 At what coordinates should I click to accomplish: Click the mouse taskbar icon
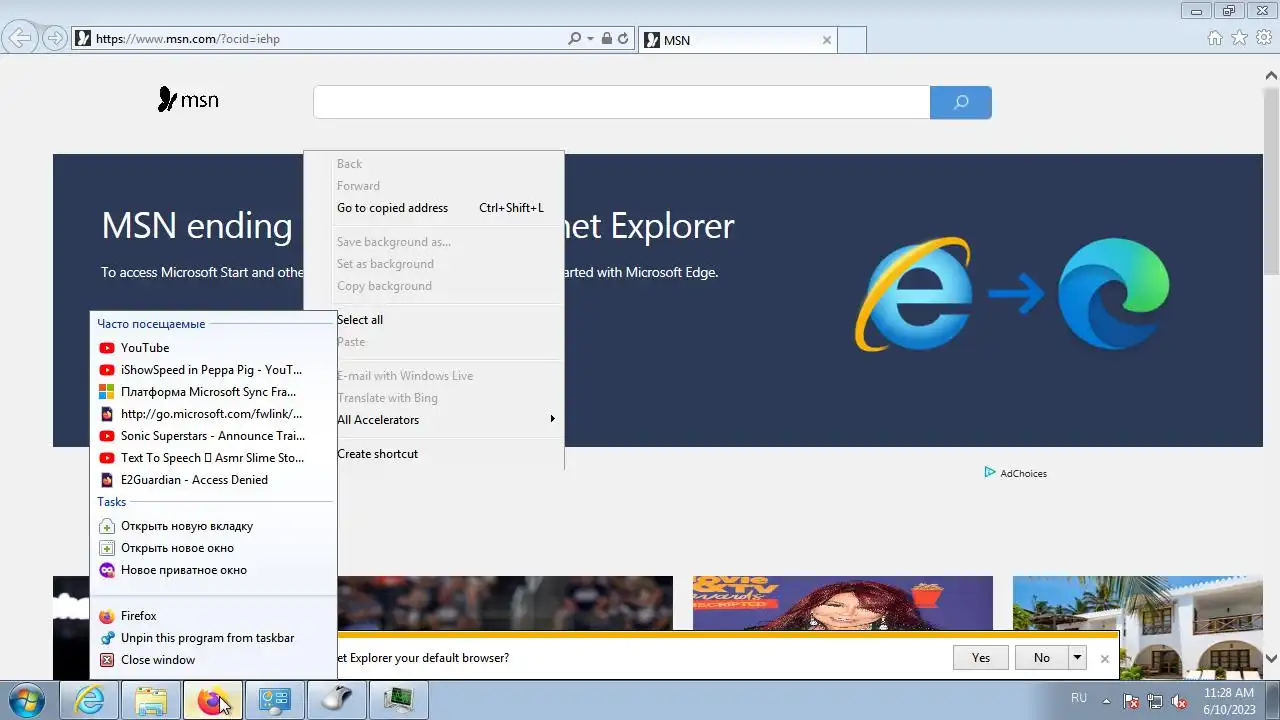pos(336,701)
